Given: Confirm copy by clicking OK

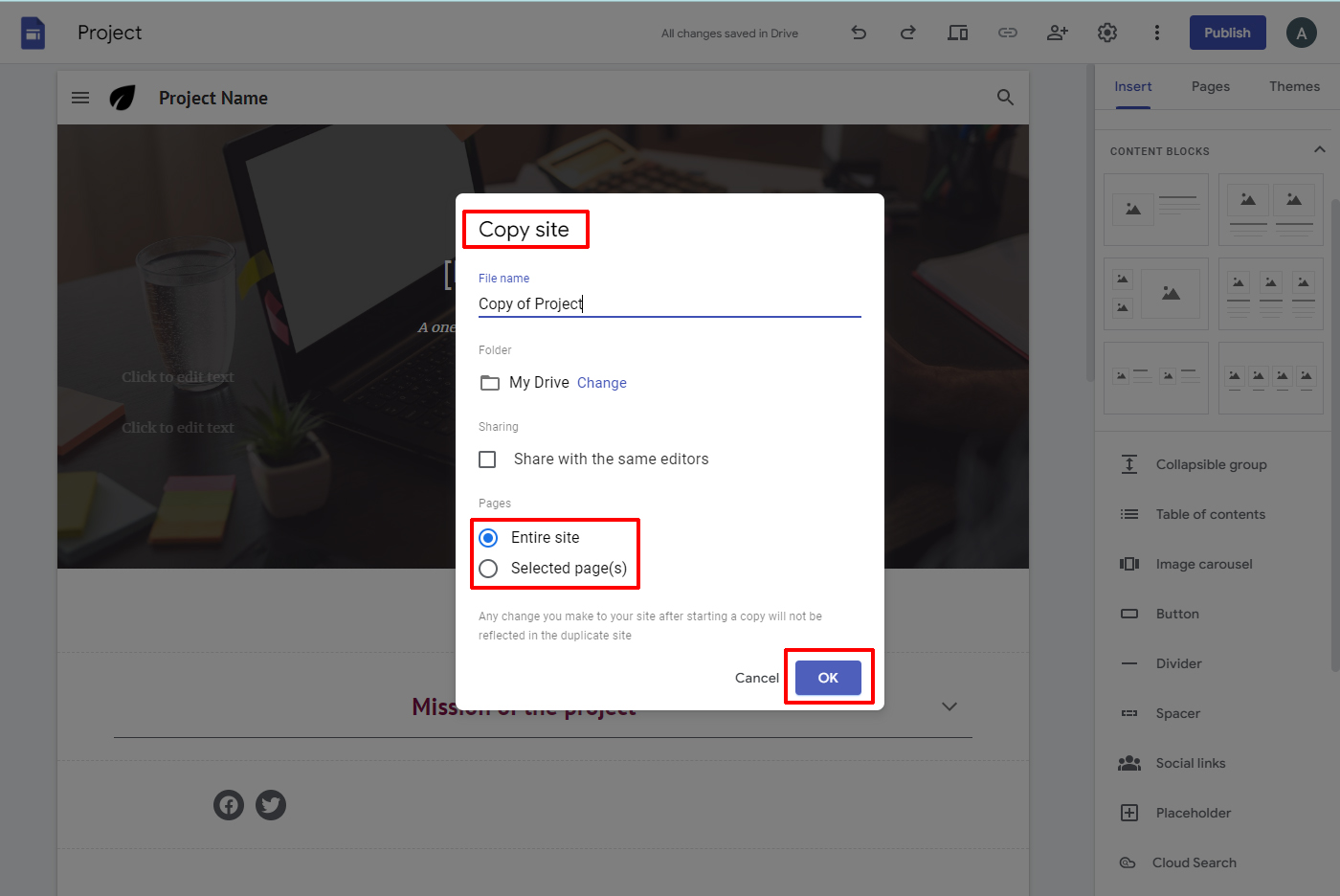Looking at the screenshot, I should pos(828,677).
